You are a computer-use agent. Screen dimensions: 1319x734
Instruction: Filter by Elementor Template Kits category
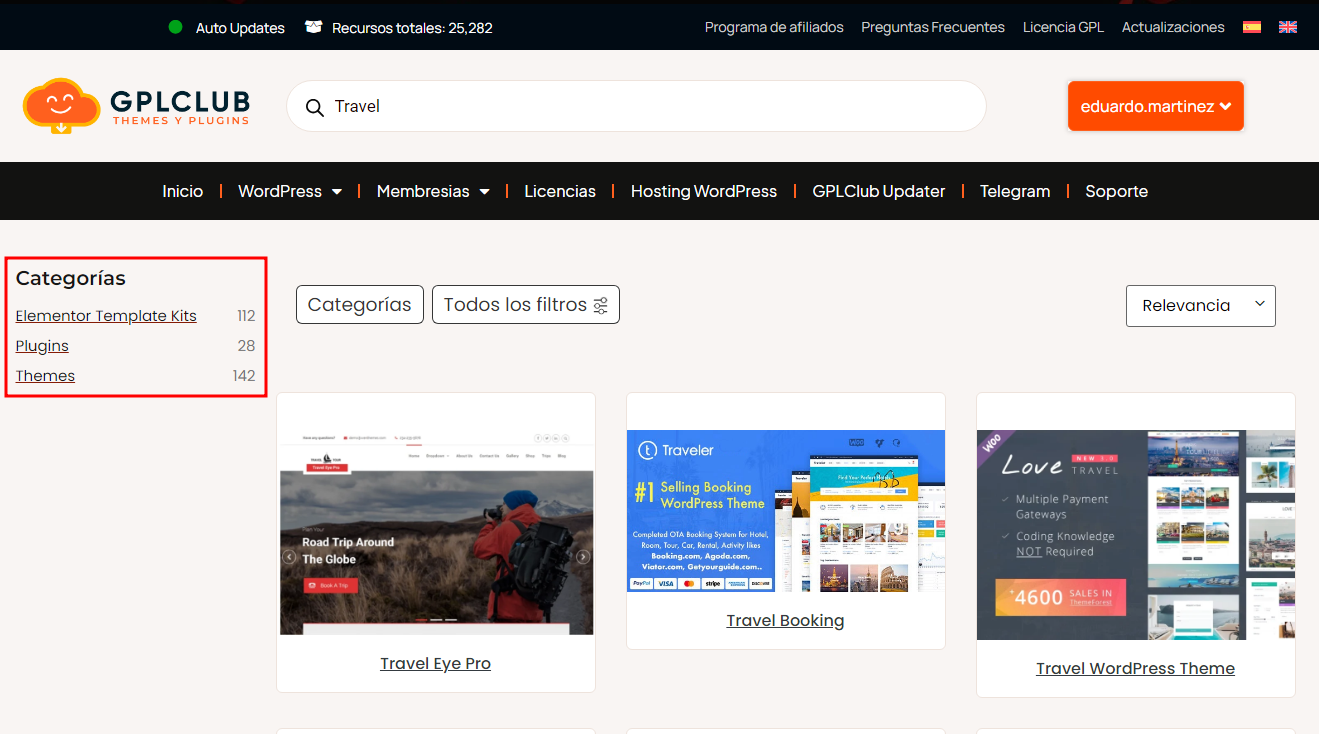[x=106, y=316]
